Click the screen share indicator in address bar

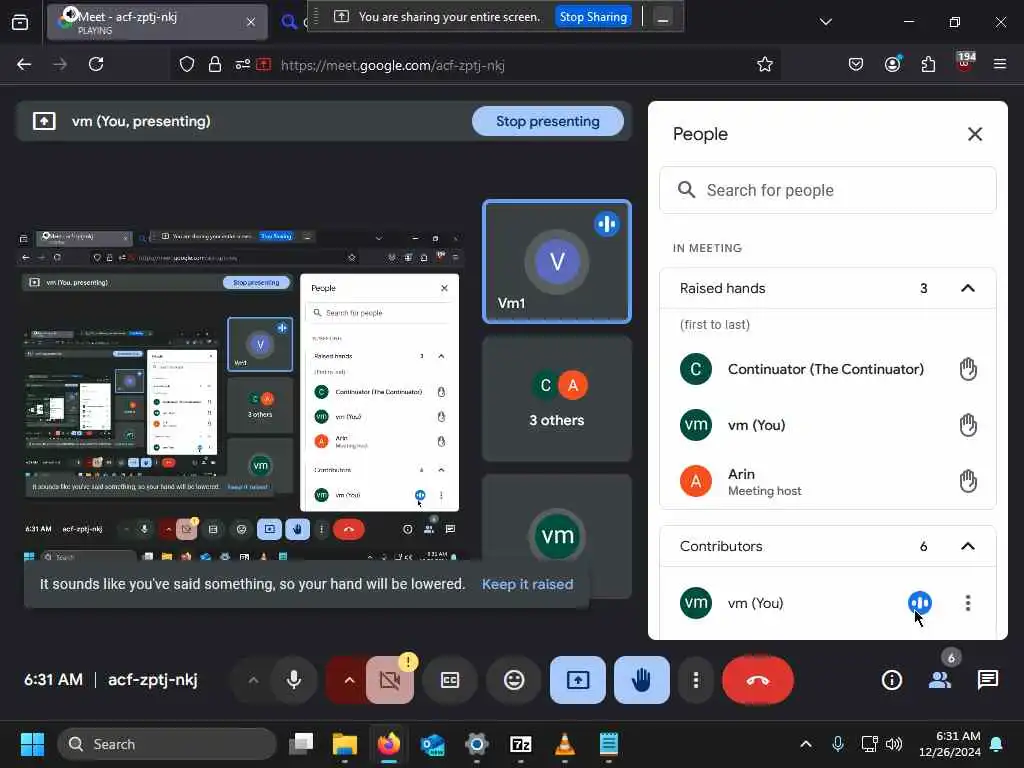point(264,64)
